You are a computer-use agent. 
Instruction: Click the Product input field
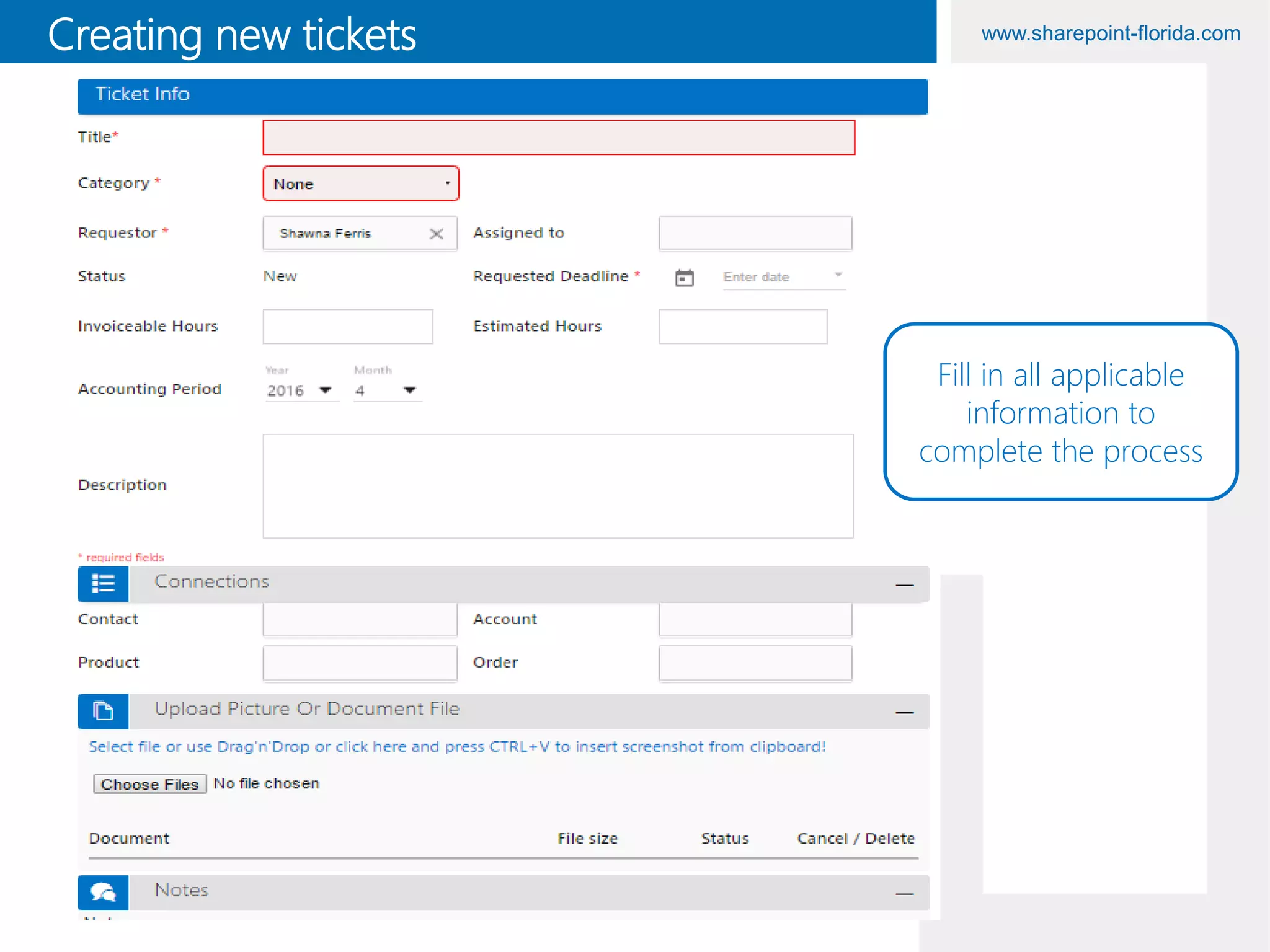(360, 663)
